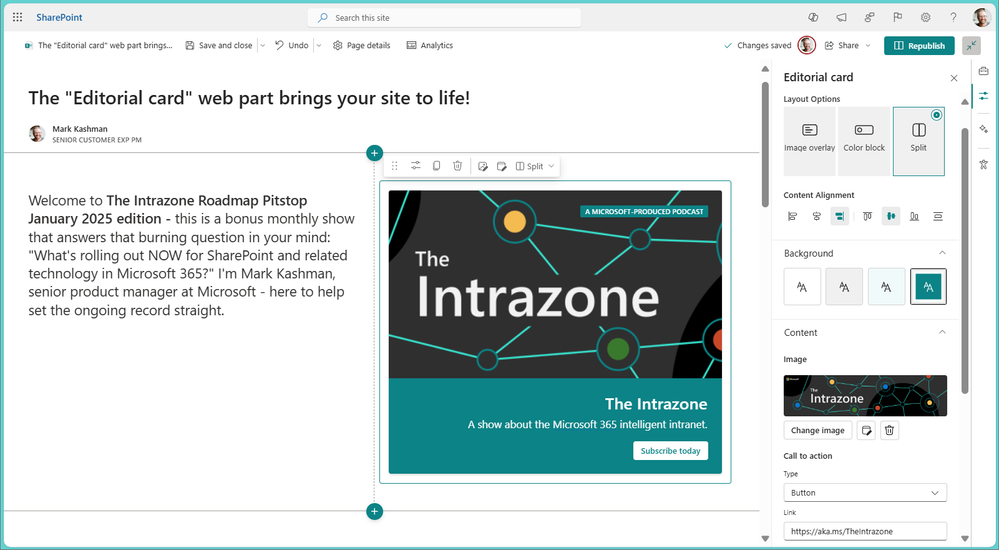Align content to the left horizontally
The width and height of the screenshot is (999, 550).
pyautogui.click(x=793, y=217)
